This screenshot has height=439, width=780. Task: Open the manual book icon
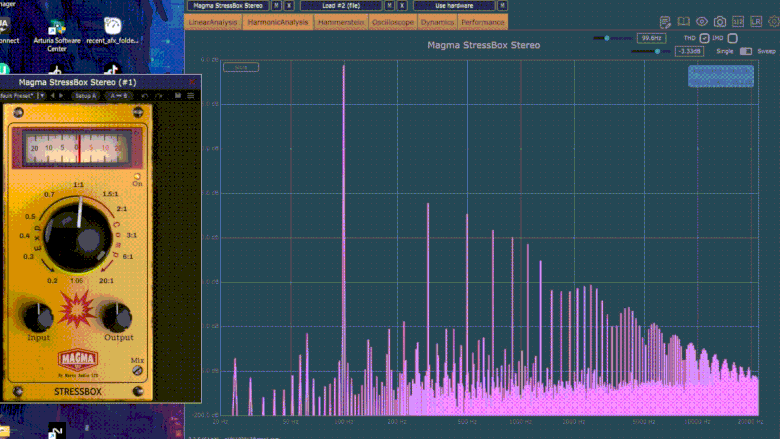point(684,22)
